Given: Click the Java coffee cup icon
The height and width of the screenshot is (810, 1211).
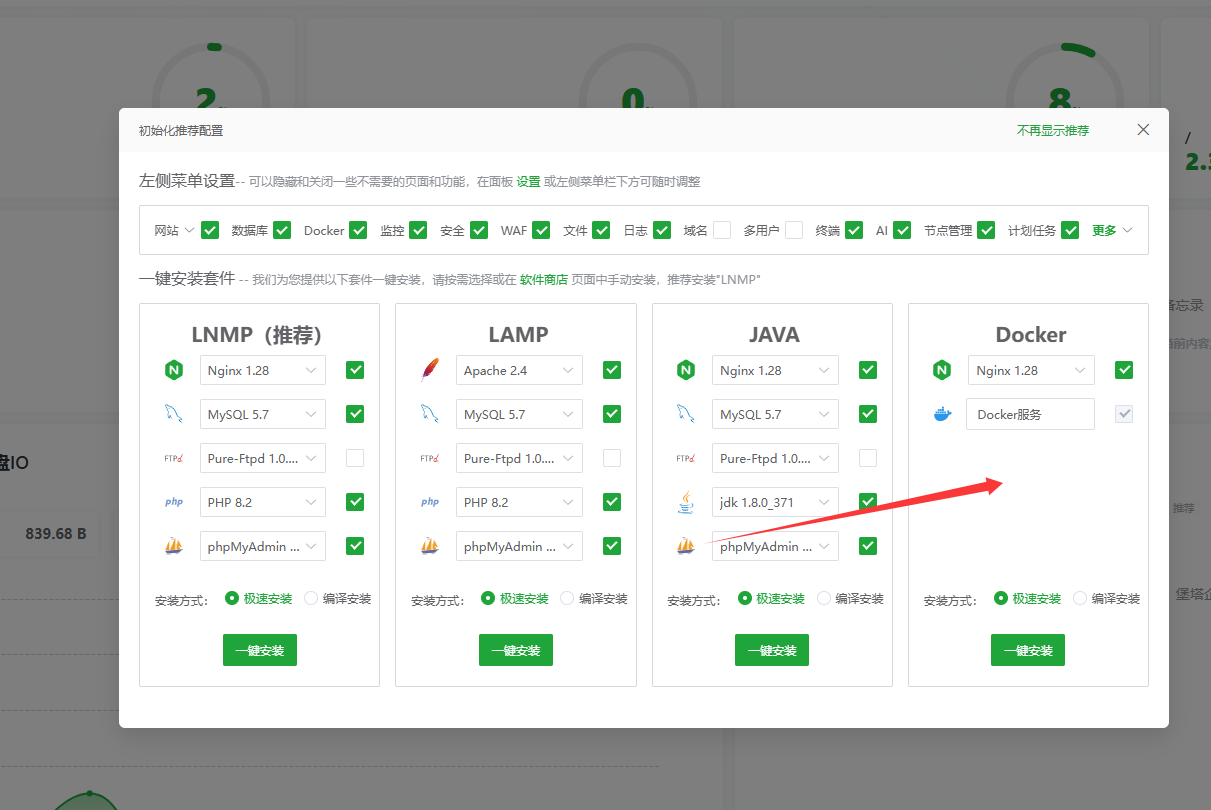Looking at the screenshot, I should point(686,502).
